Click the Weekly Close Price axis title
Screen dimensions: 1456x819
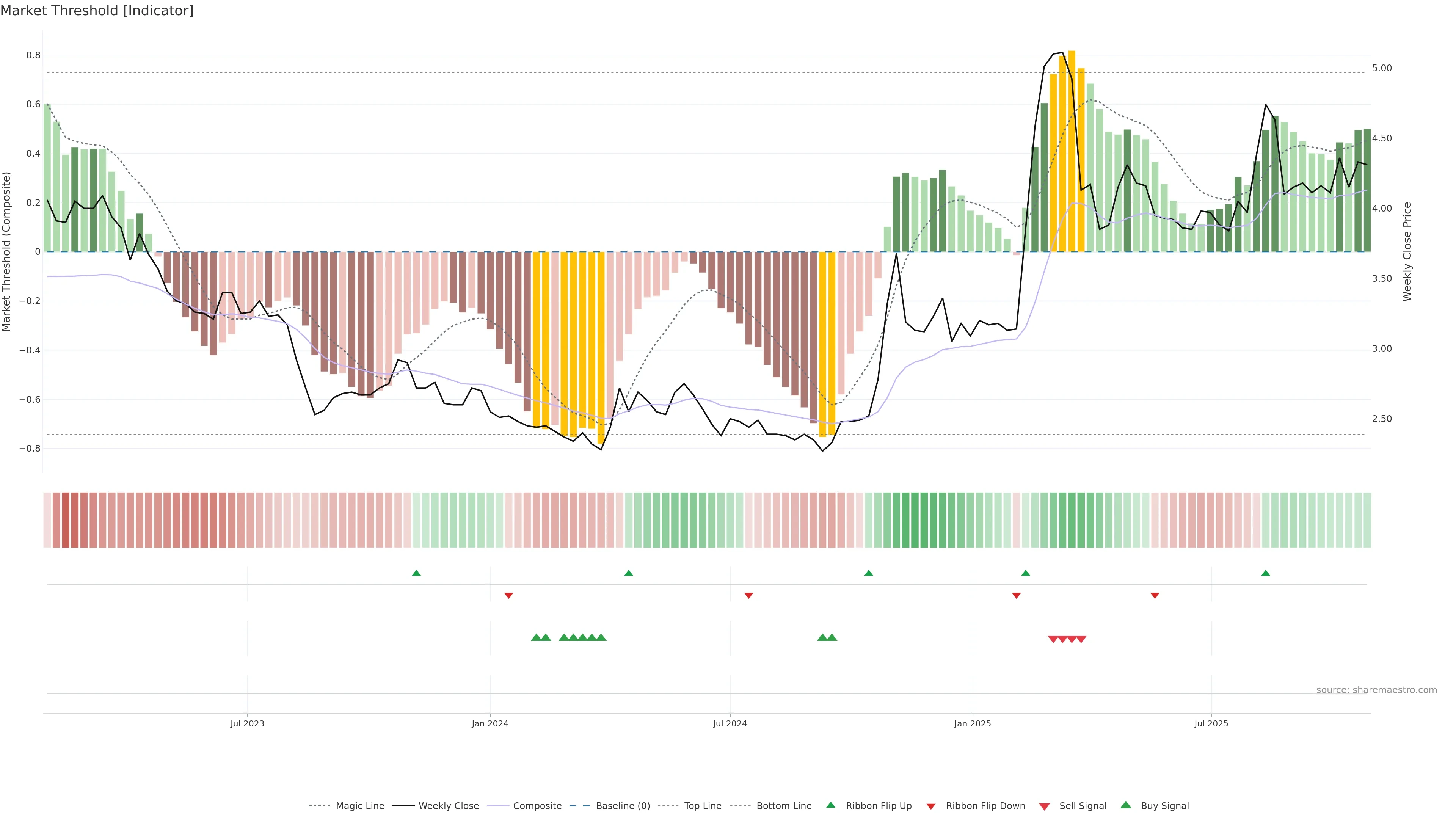point(1407,251)
